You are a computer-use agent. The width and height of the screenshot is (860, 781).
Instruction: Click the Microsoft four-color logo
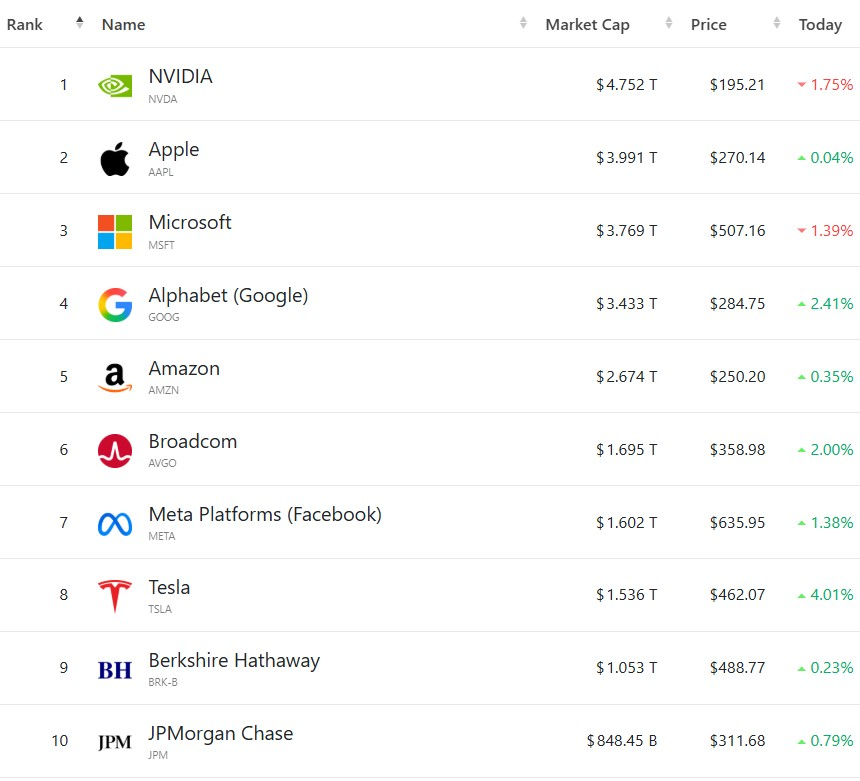[115, 231]
